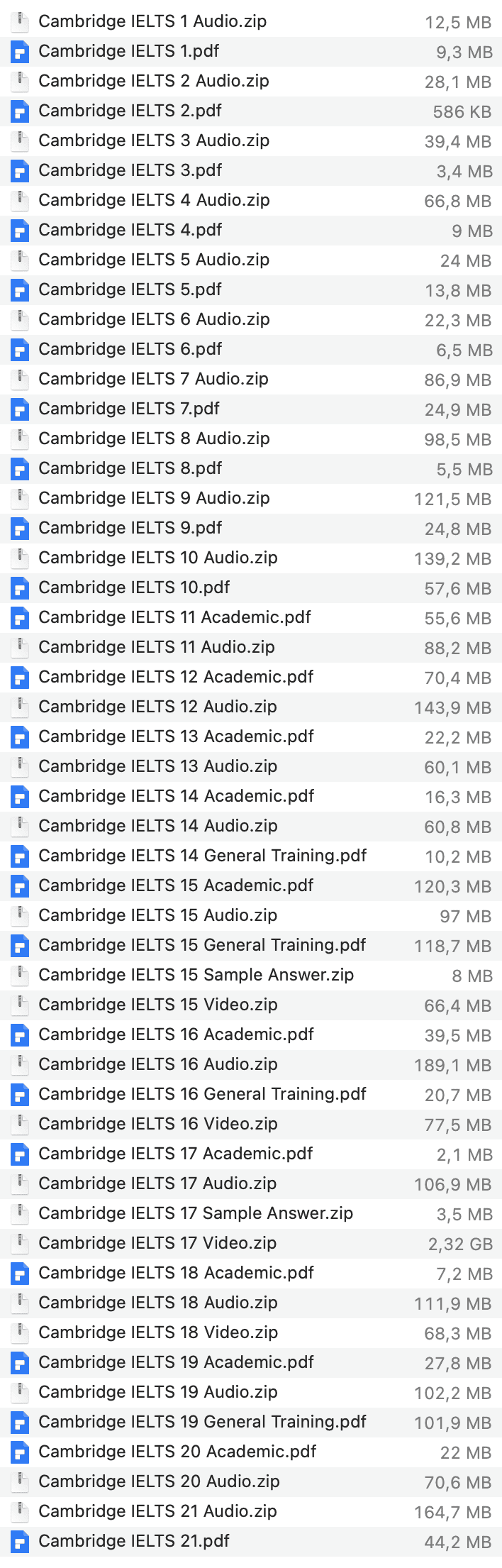The height and width of the screenshot is (1568, 502).
Task: Select file name Cambridge IELTS 5.pdf
Action: click(x=130, y=289)
